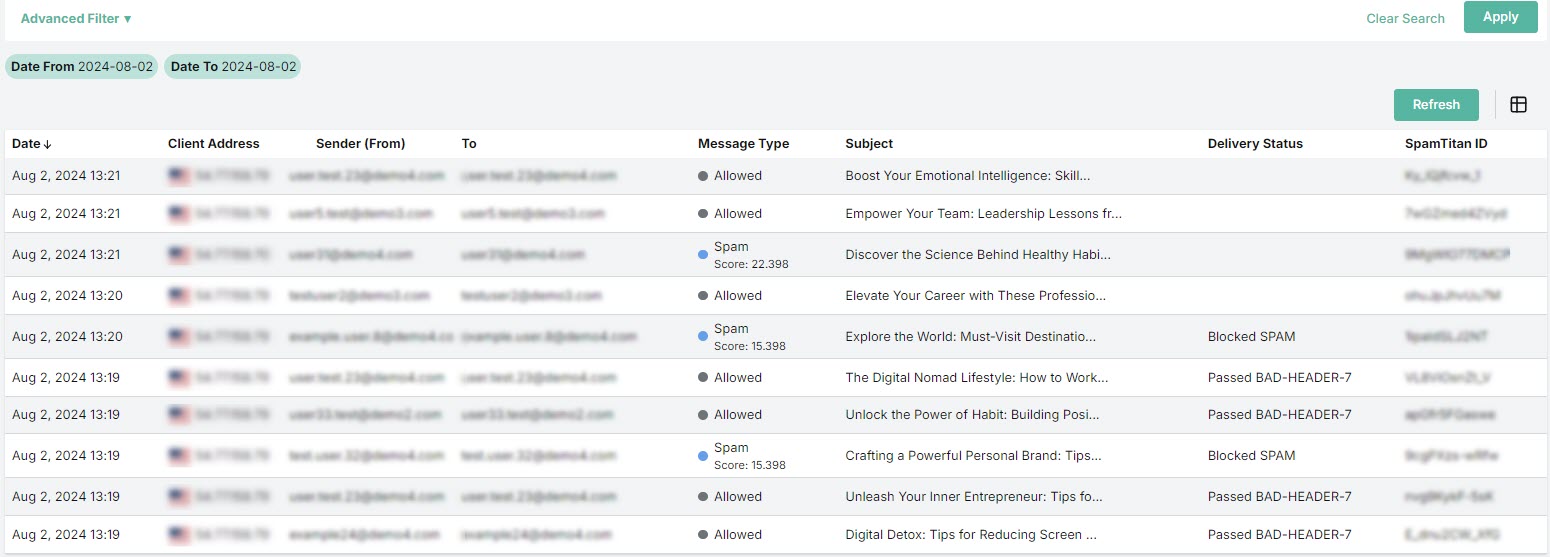
Task: Click the Clear Search link
Action: (x=1405, y=19)
